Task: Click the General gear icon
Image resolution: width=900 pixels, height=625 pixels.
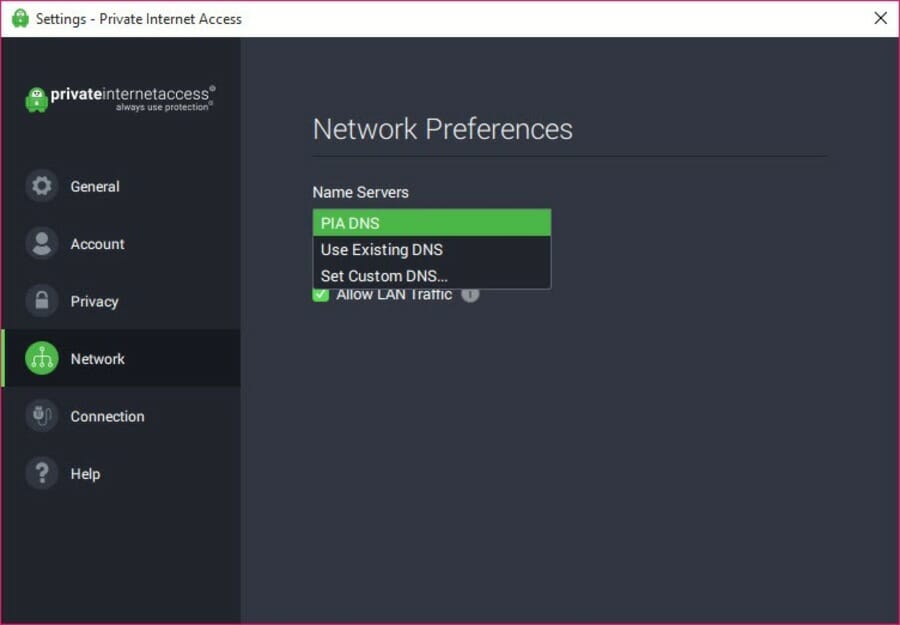Action: [x=41, y=186]
